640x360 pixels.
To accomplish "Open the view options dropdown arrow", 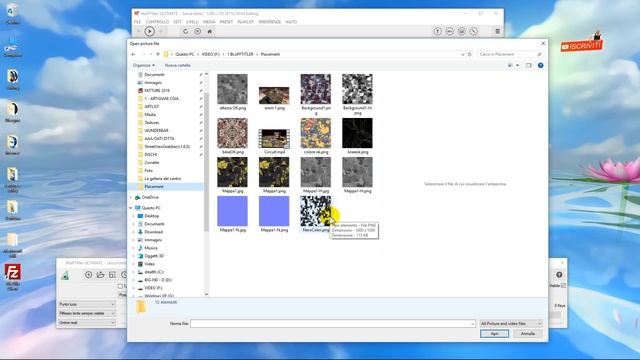I will click(x=518, y=65).
